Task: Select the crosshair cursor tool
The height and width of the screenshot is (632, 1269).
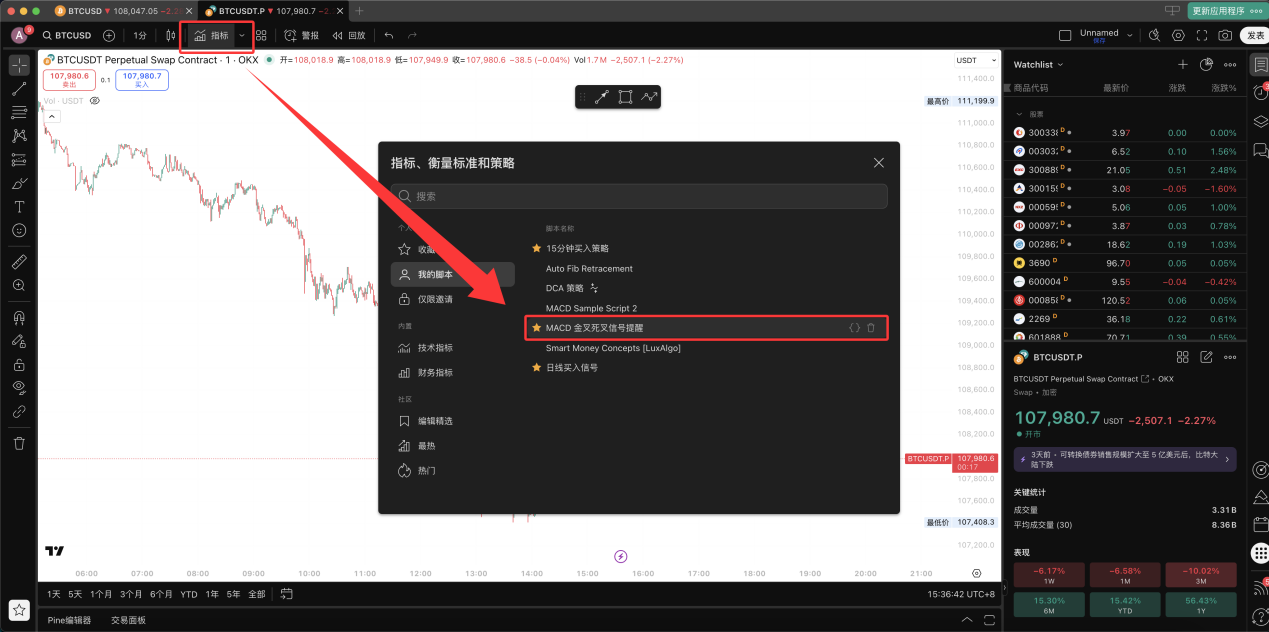Action: (x=18, y=64)
